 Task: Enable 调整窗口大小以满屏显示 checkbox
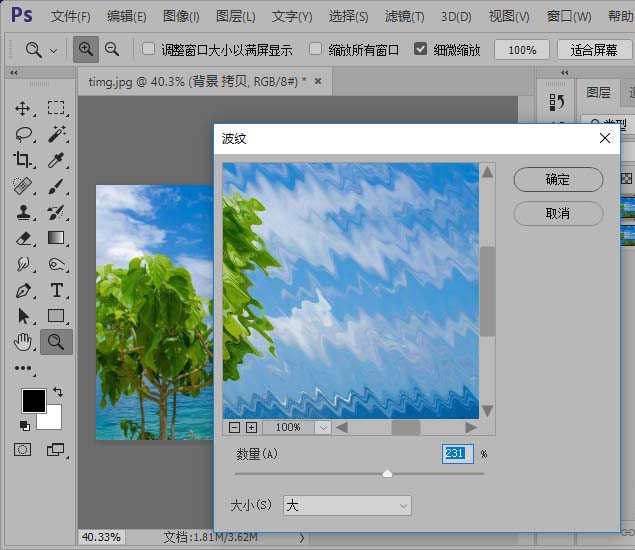click(x=149, y=49)
